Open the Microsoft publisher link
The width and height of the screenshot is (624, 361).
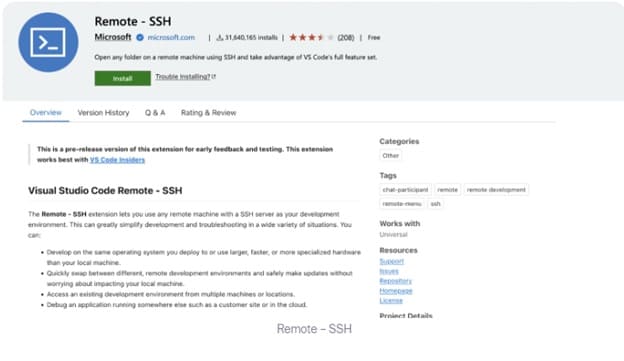pos(113,37)
